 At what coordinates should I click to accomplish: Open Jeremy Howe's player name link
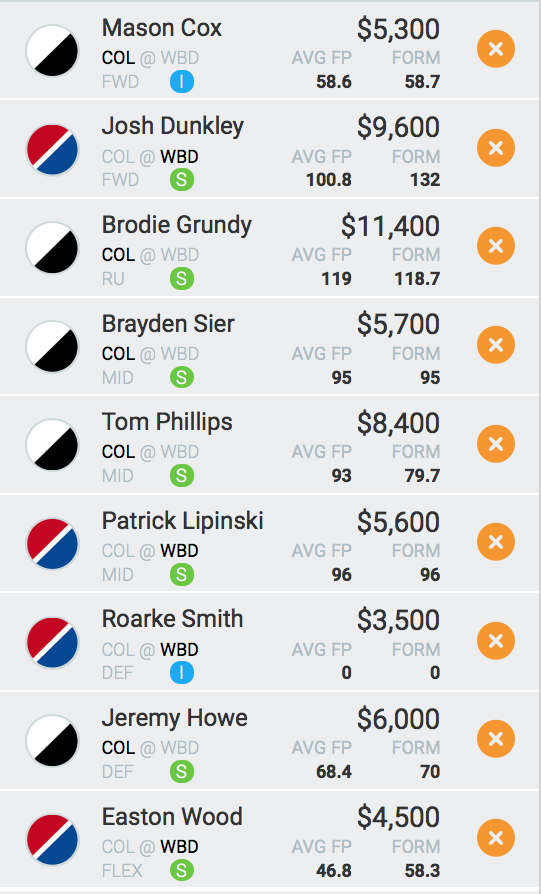175,718
